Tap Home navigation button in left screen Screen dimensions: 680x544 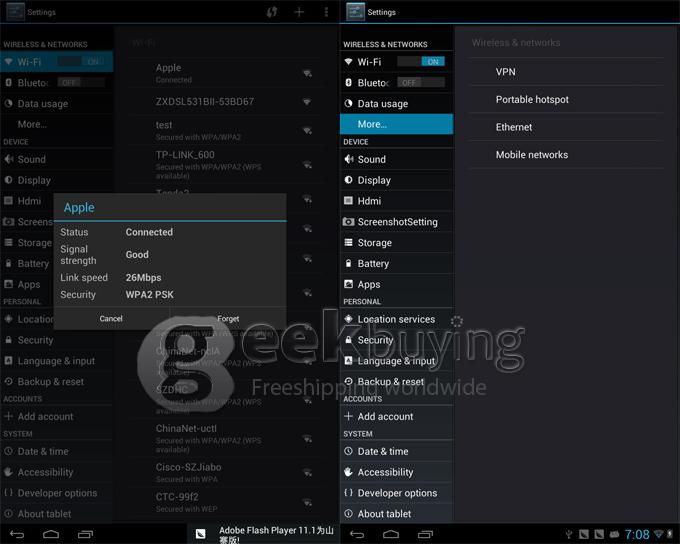[51, 534]
